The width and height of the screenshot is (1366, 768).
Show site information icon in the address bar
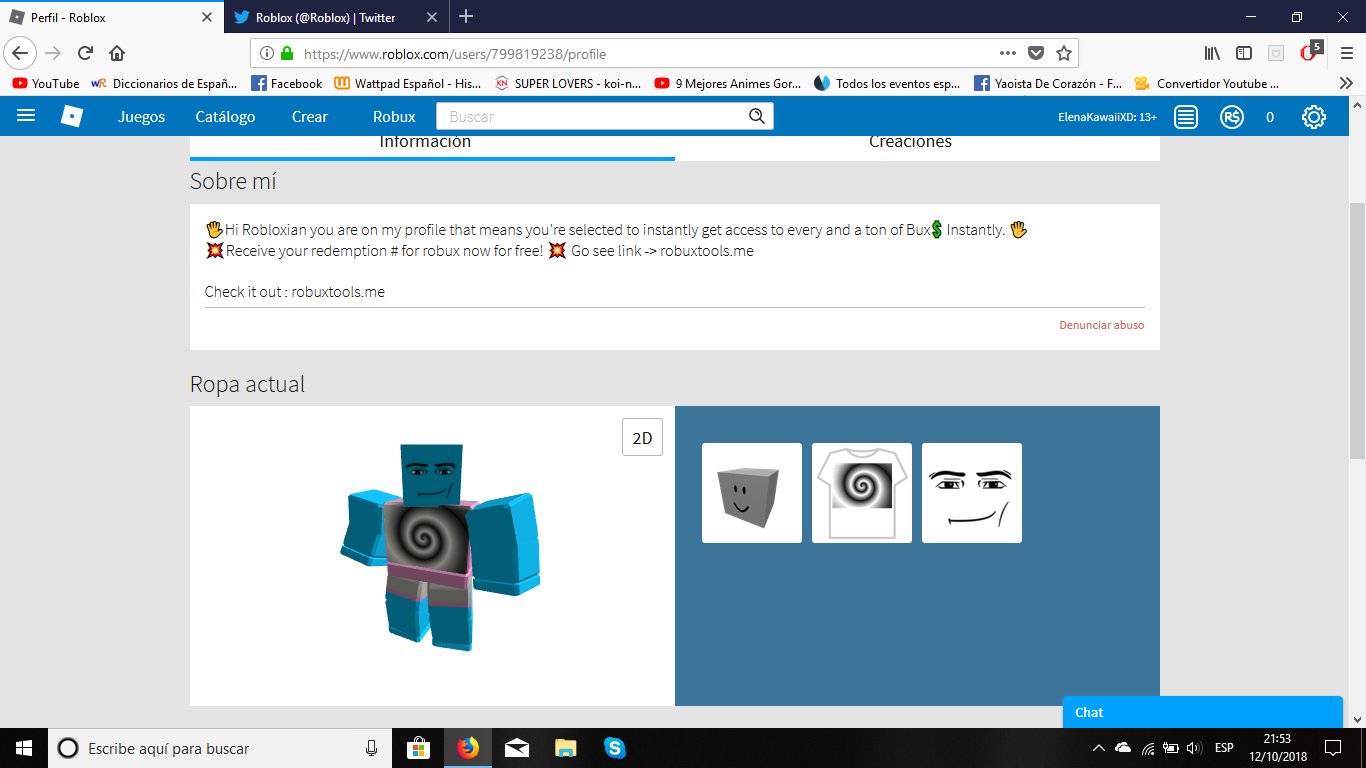[267, 54]
